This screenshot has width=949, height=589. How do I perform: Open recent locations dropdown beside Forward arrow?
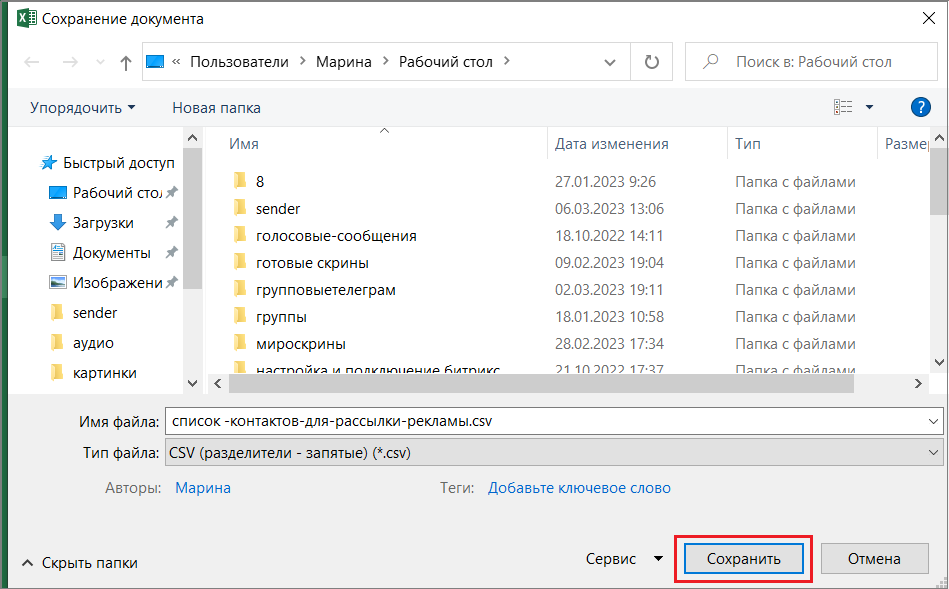tap(100, 62)
